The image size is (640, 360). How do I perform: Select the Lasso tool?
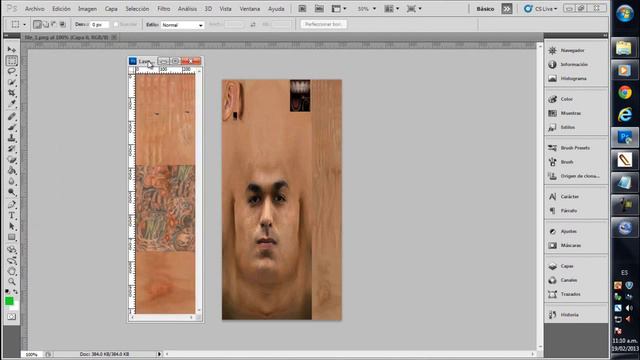coord(11,72)
